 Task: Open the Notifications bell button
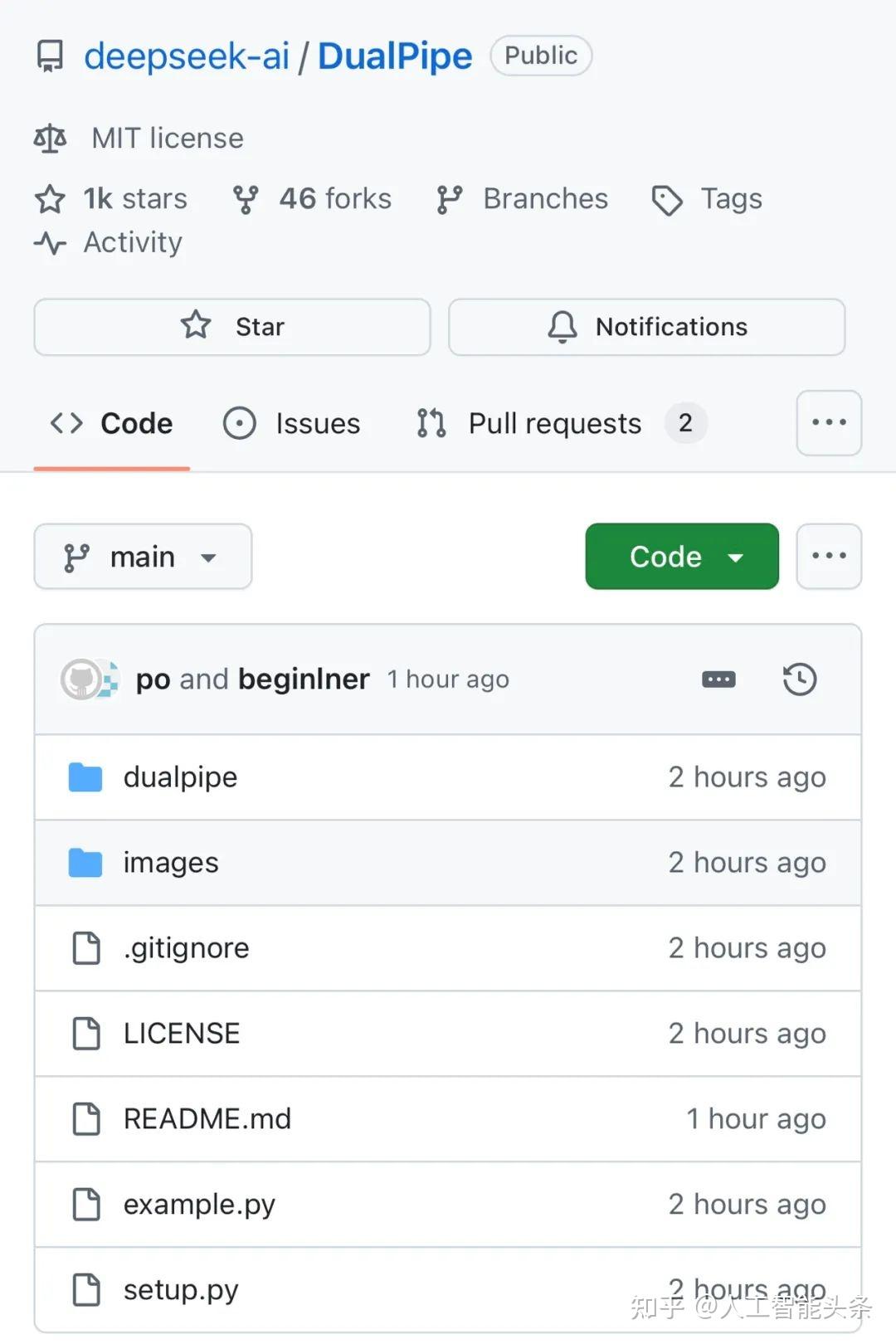point(646,327)
